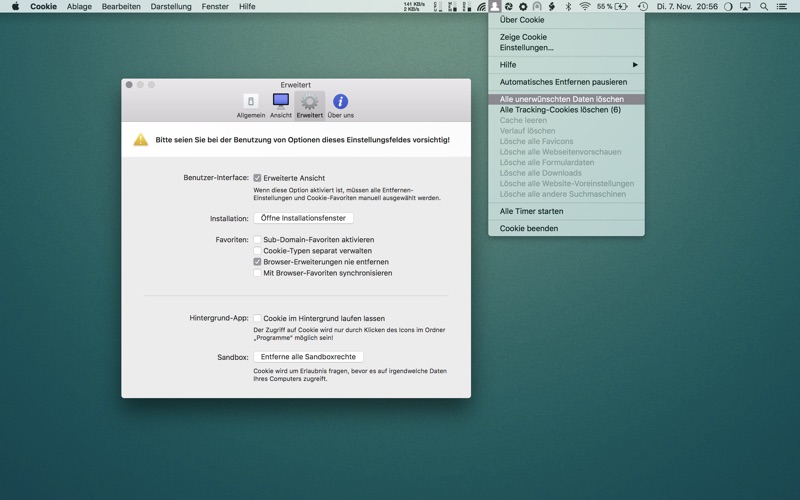Enable Sub-Domain-Favoriten aktivieren
The image size is (800, 500).
(257, 239)
